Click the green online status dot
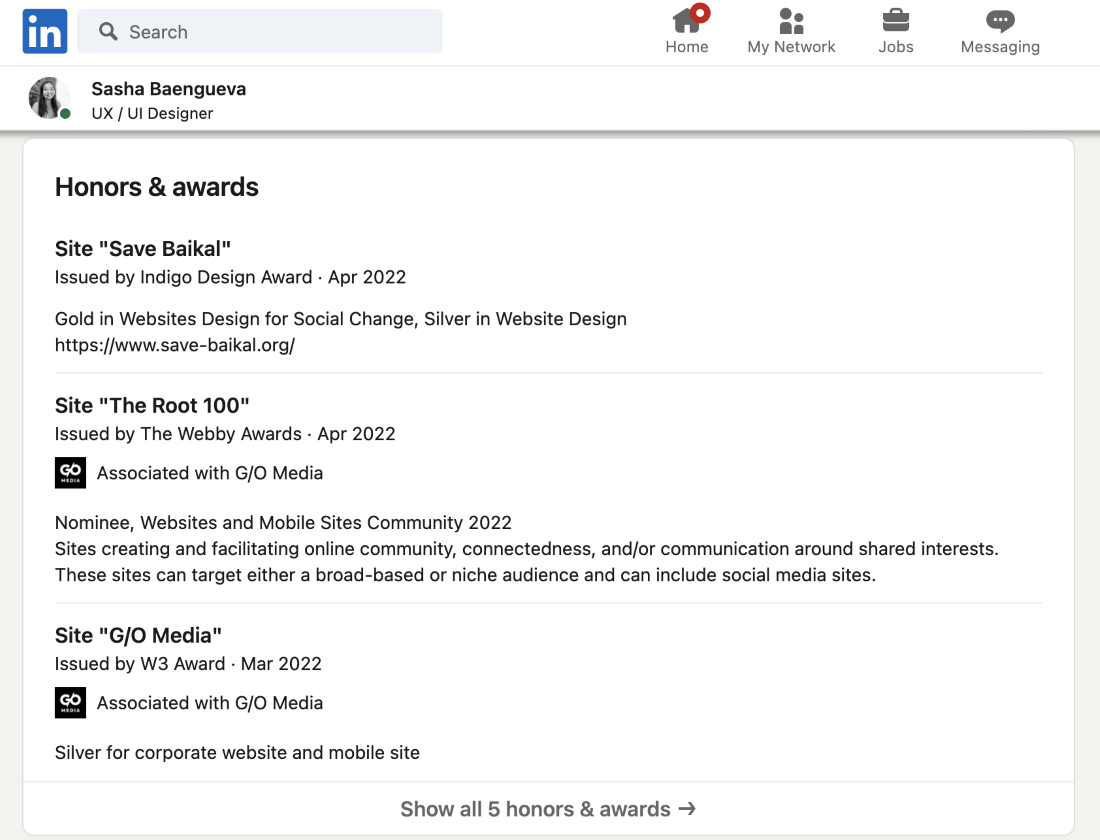The height and width of the screenshot is (840, 1100). pos(66,114)
